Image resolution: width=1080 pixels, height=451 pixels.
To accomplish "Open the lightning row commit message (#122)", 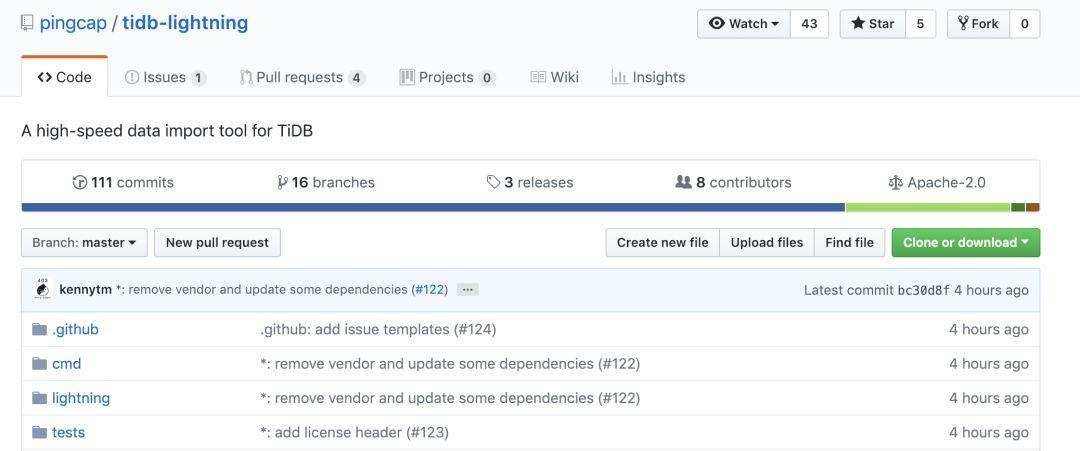I will tap(450, 398).
